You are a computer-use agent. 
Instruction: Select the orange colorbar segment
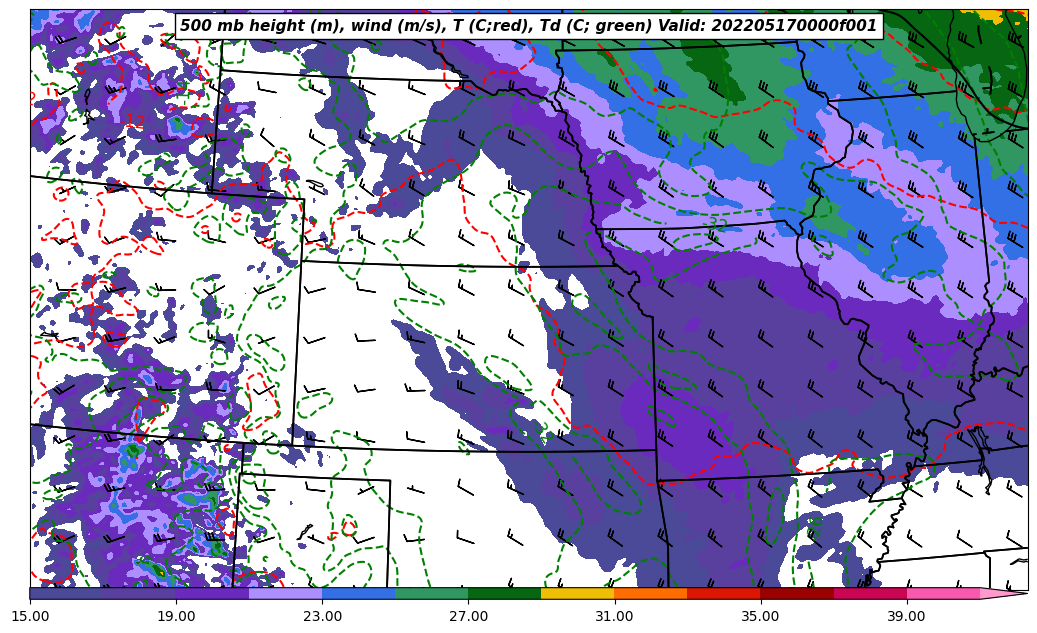pos(650,593)
